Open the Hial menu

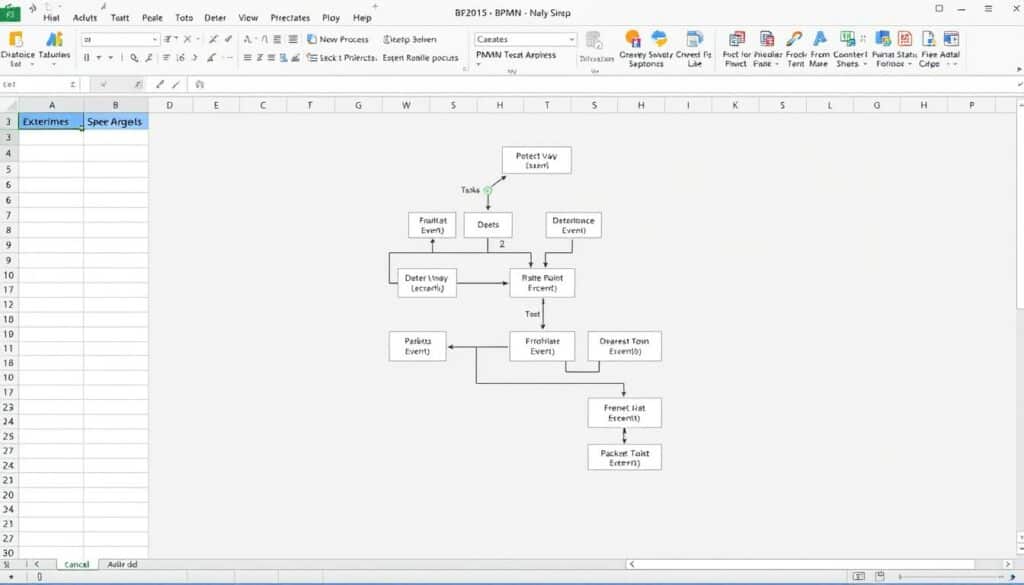(x=51, y=18)
